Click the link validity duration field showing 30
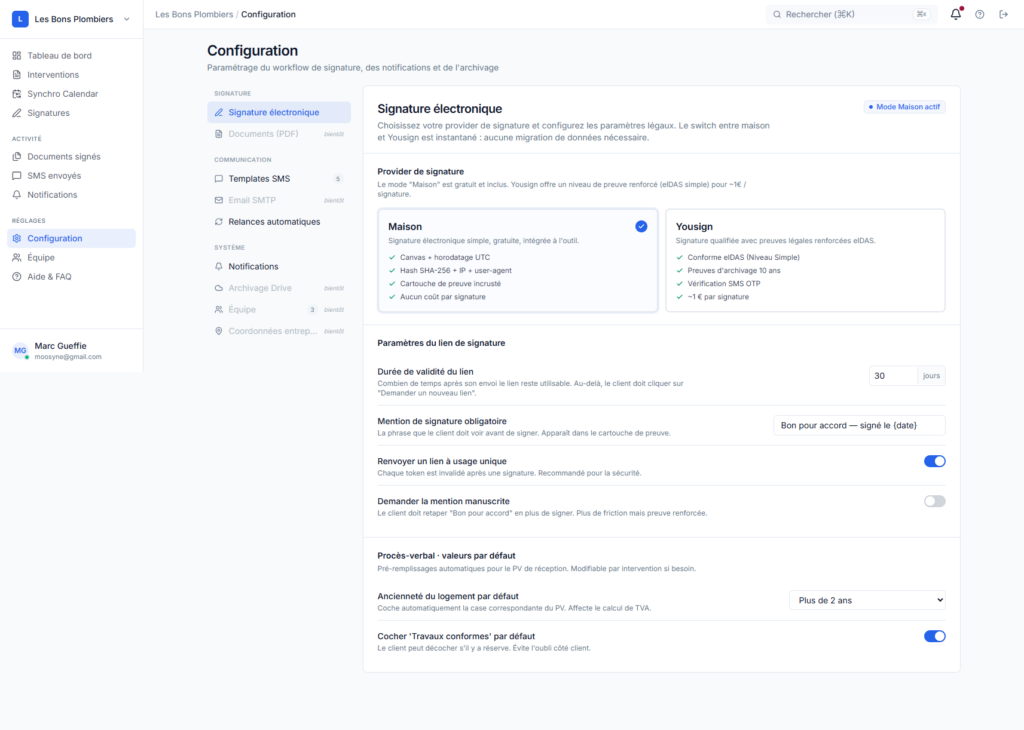The height and width of the screenshot is (730, 1024). tap(893, 375)
